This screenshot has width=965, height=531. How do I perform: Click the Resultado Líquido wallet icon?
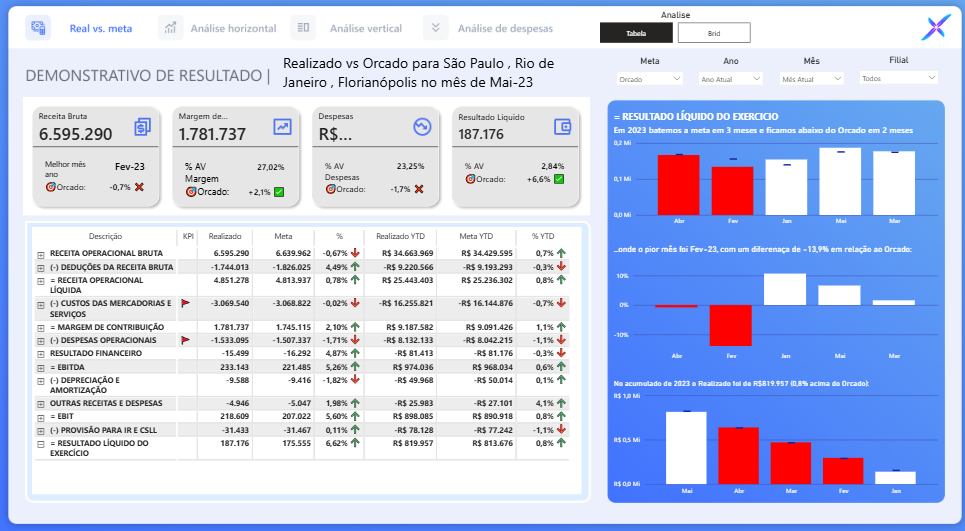[562, 127]
